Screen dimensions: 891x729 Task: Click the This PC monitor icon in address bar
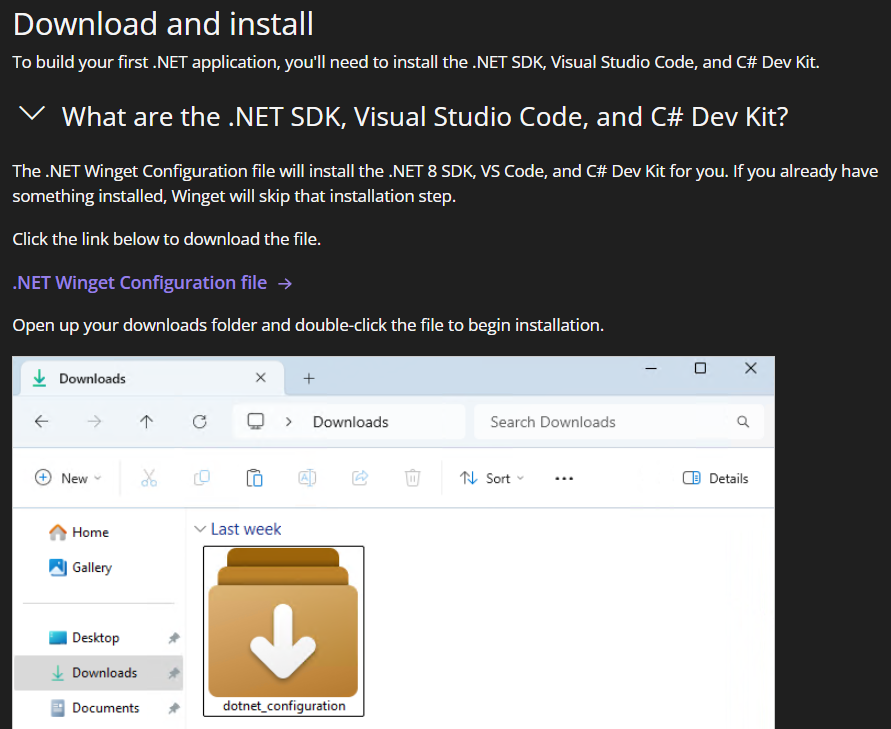[x=256, y=421]
